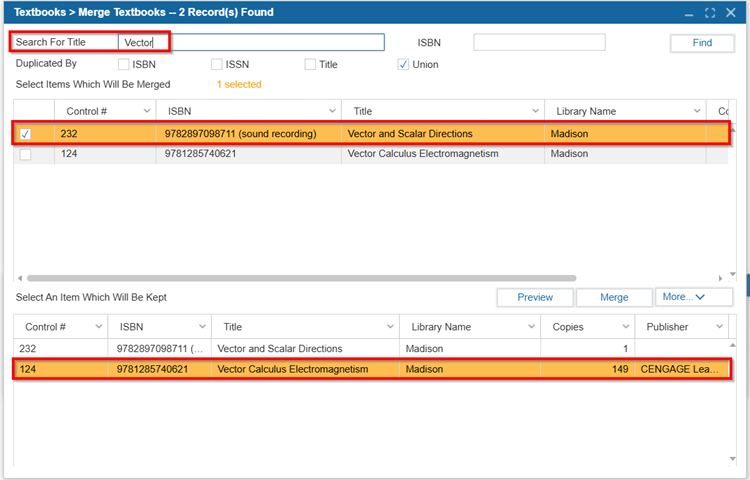This screenshot has height=480, width=750.
Task: Focus the ISBN search input field
Action: (x=539, y=42)
